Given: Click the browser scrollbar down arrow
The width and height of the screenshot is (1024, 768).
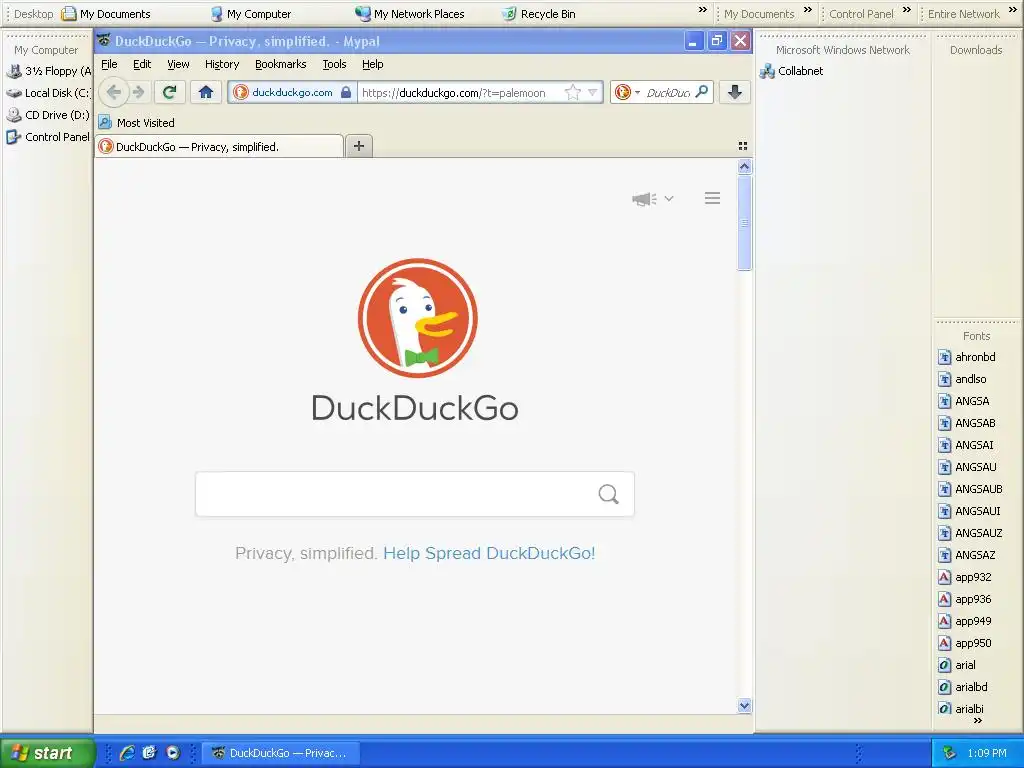Looking at the screenshot, I should tap(744, 705).
